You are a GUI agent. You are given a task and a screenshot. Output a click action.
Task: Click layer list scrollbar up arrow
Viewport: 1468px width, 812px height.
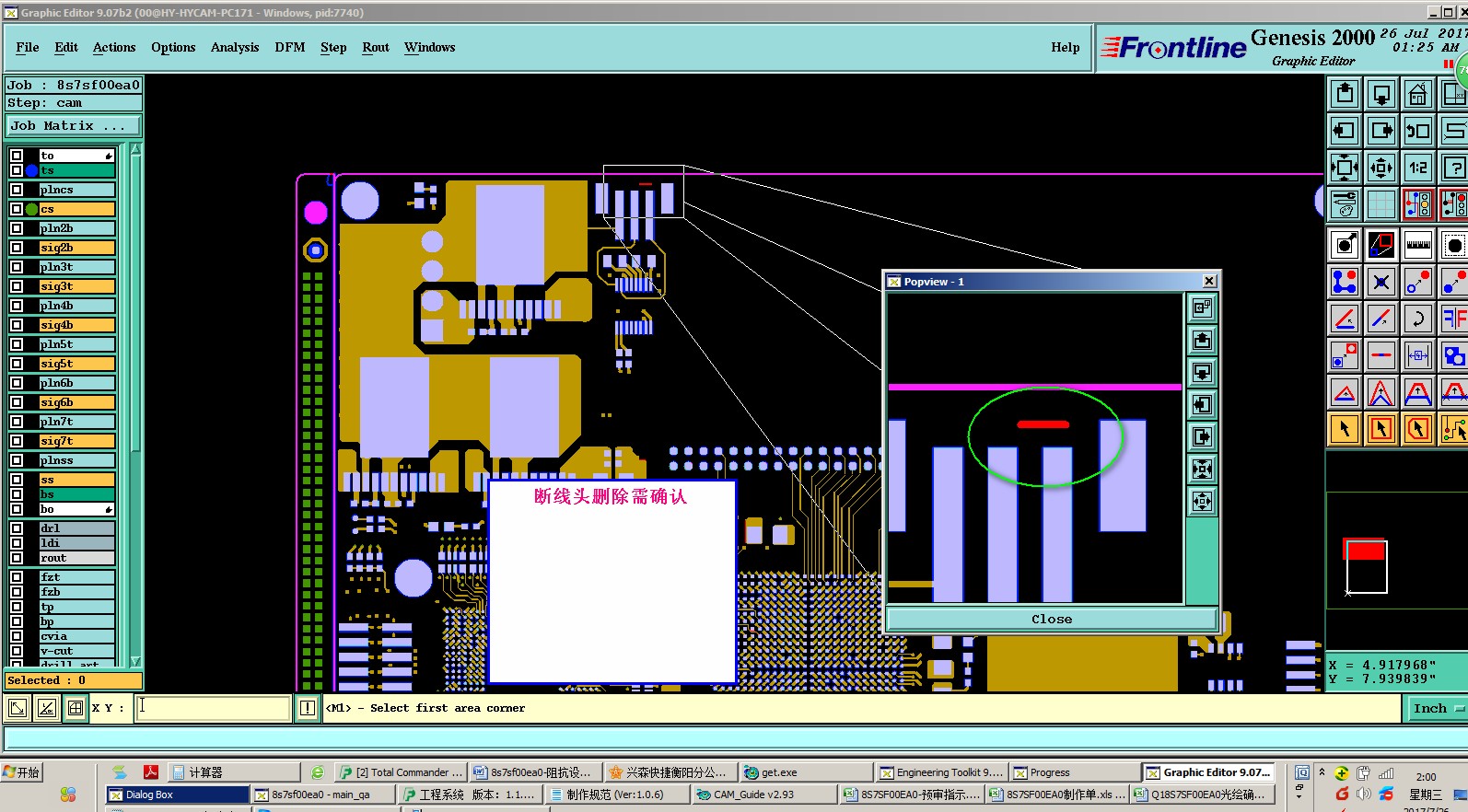tap(136, 150)
